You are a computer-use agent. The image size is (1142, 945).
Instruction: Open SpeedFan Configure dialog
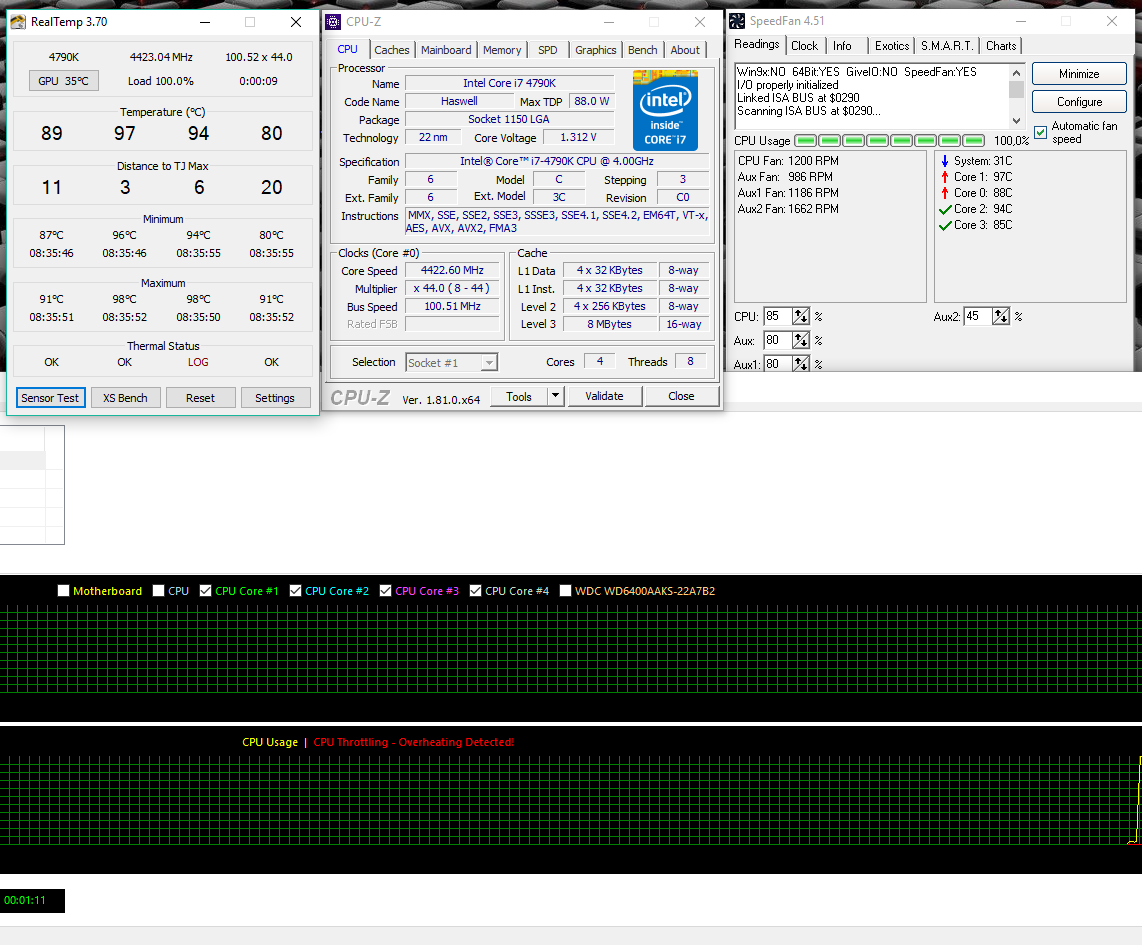point(1079,102)
